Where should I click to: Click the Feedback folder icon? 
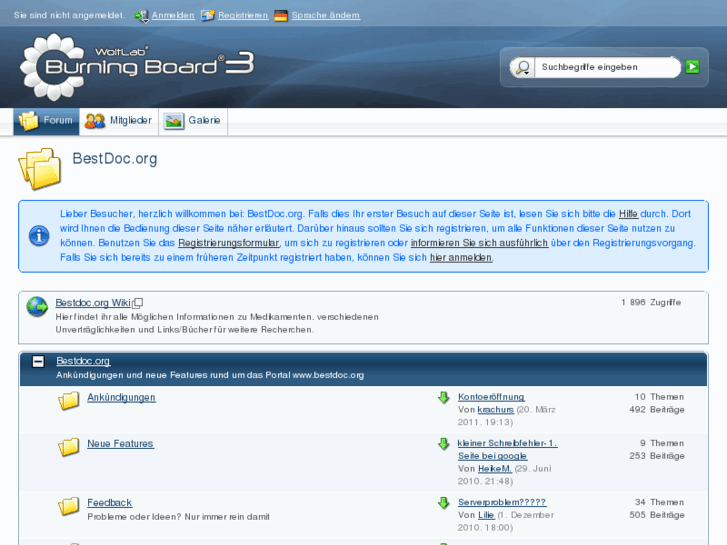69,506
